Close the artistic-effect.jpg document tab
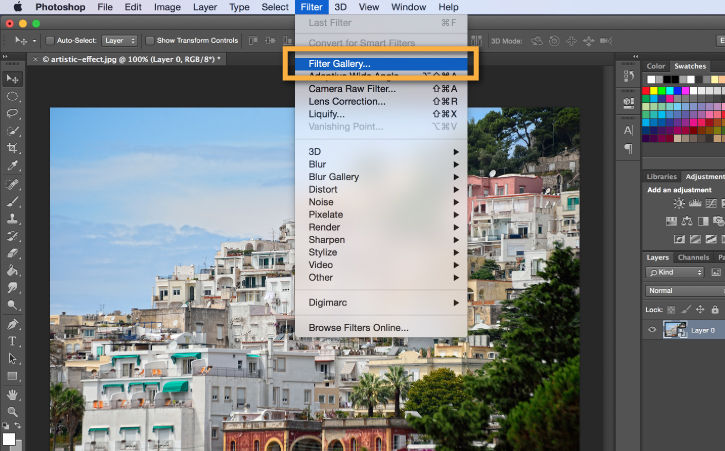 point(36,59)
